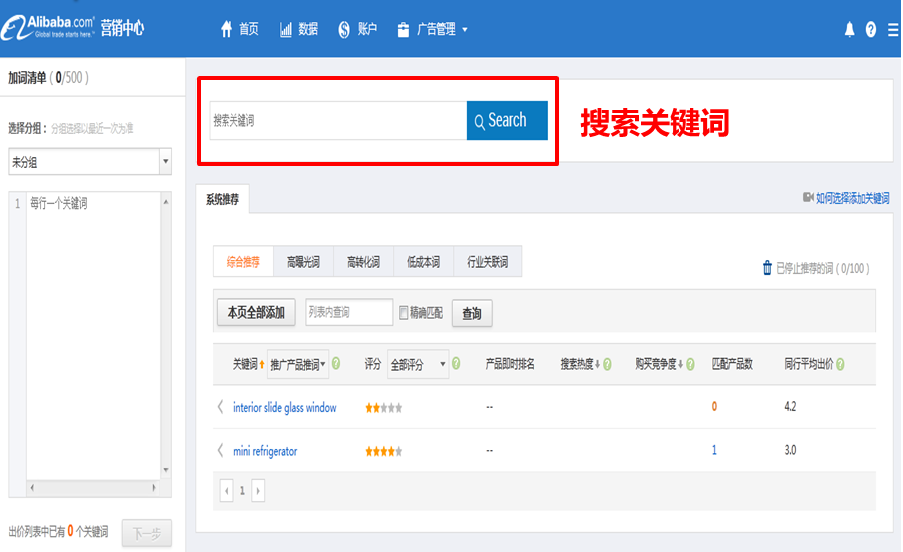Switch to the 低成本词 tab
Image resolution: width=903 pixels, height=552 pixels.
tap(423, 262)
